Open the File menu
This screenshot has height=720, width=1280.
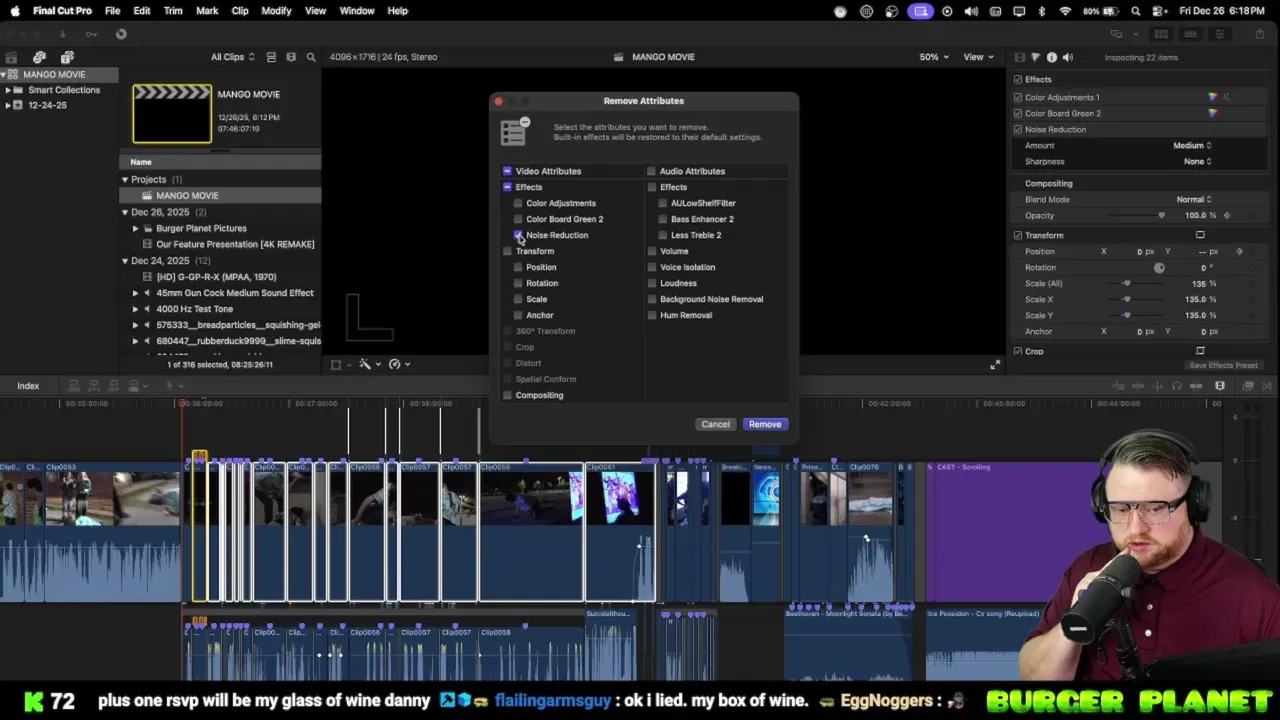point(112,11)
